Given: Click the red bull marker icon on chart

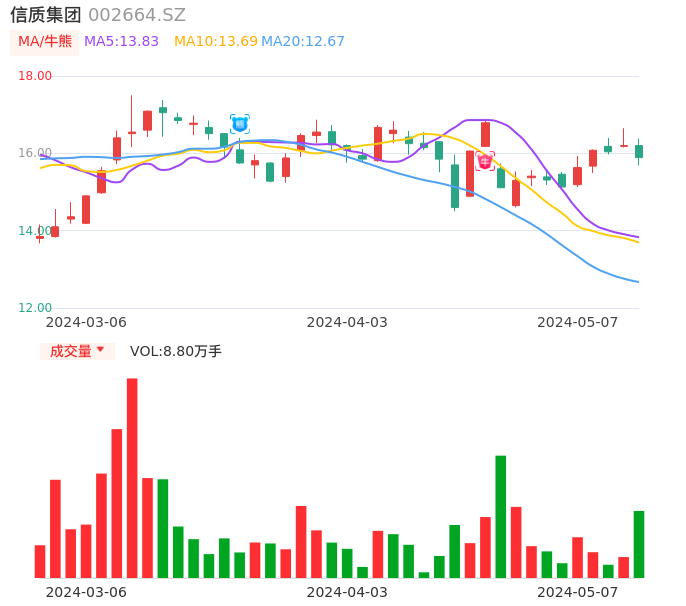Looking at the screenshot, I should (485, 162).
